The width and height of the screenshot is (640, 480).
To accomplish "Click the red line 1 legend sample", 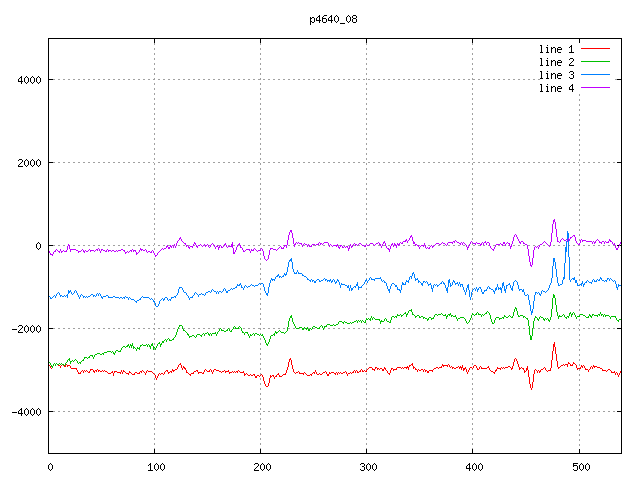I will [x=595, y=49].
